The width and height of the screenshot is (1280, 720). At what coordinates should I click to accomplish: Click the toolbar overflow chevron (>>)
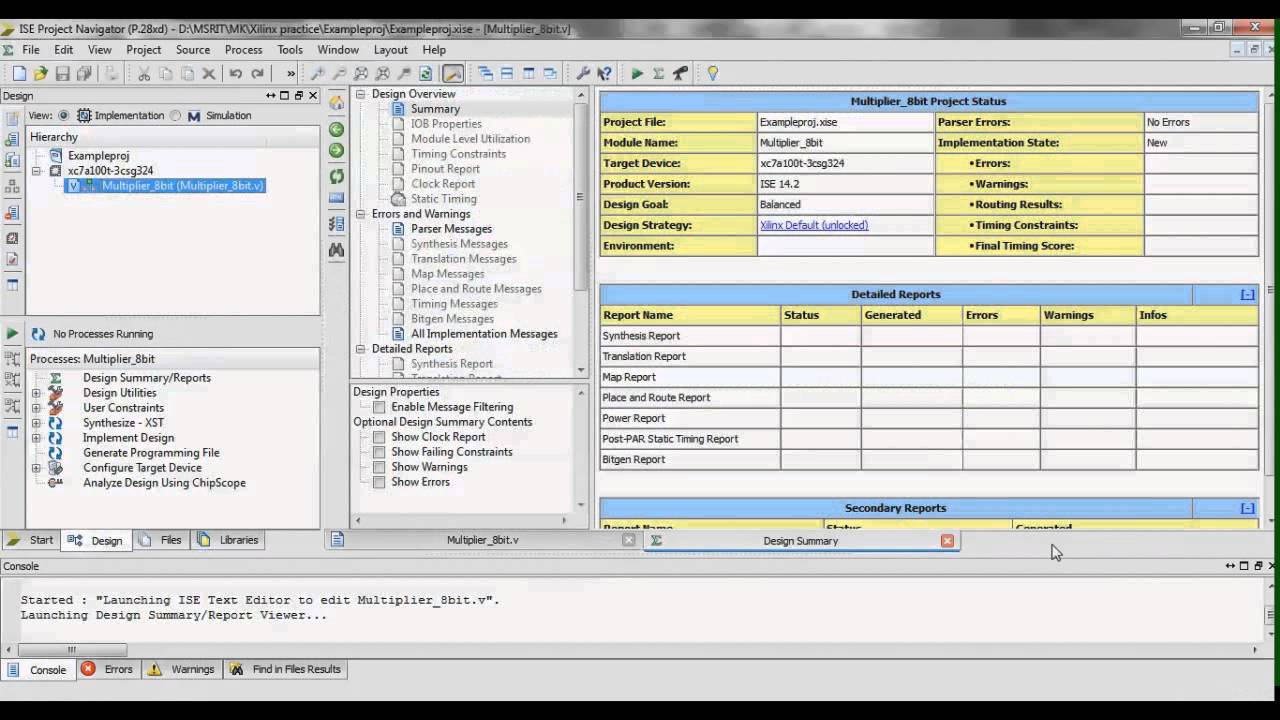(x=291, y=73)
